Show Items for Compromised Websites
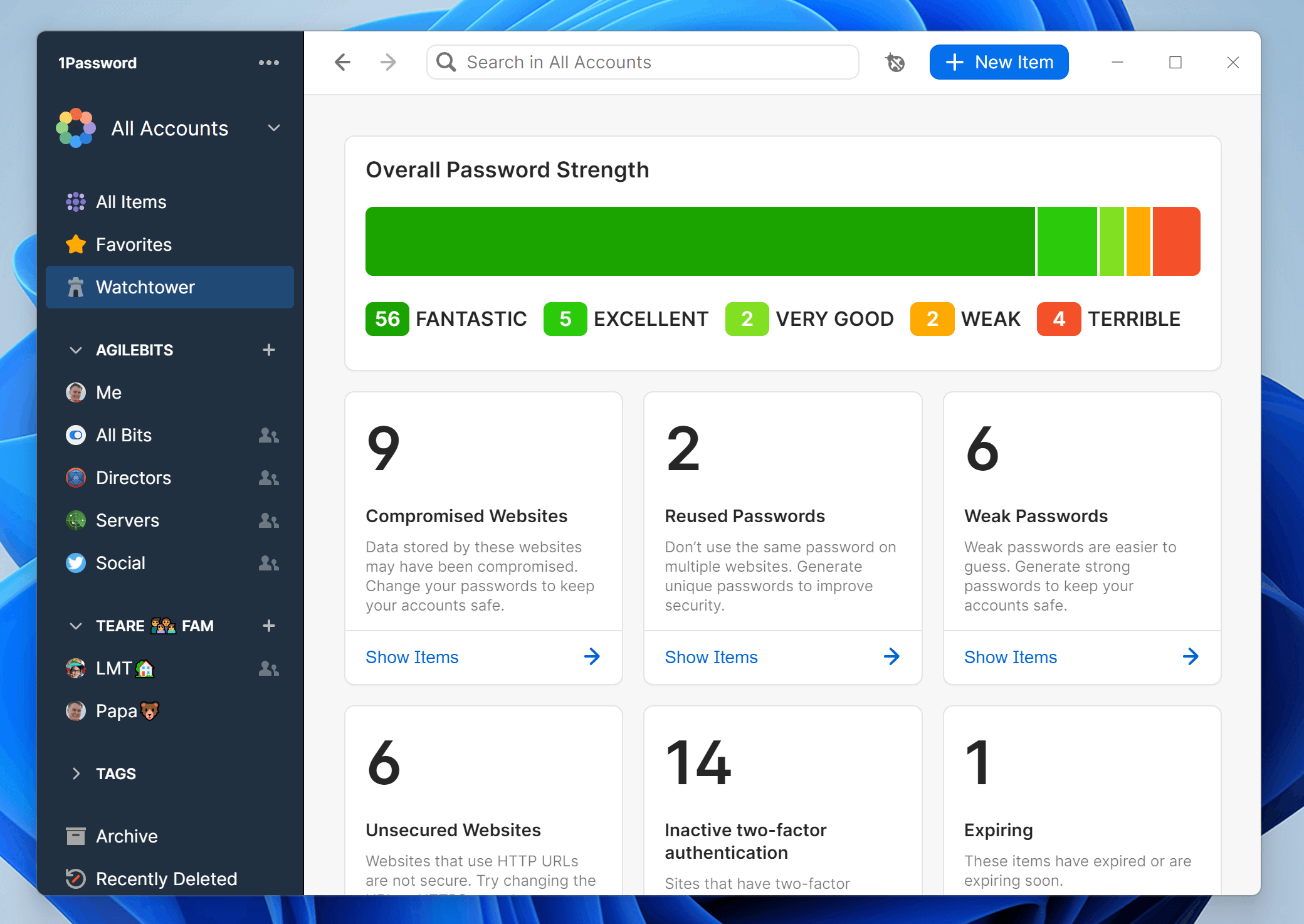Image resolution: width=1304 pixels, height=924 pixels. point(411,657)
